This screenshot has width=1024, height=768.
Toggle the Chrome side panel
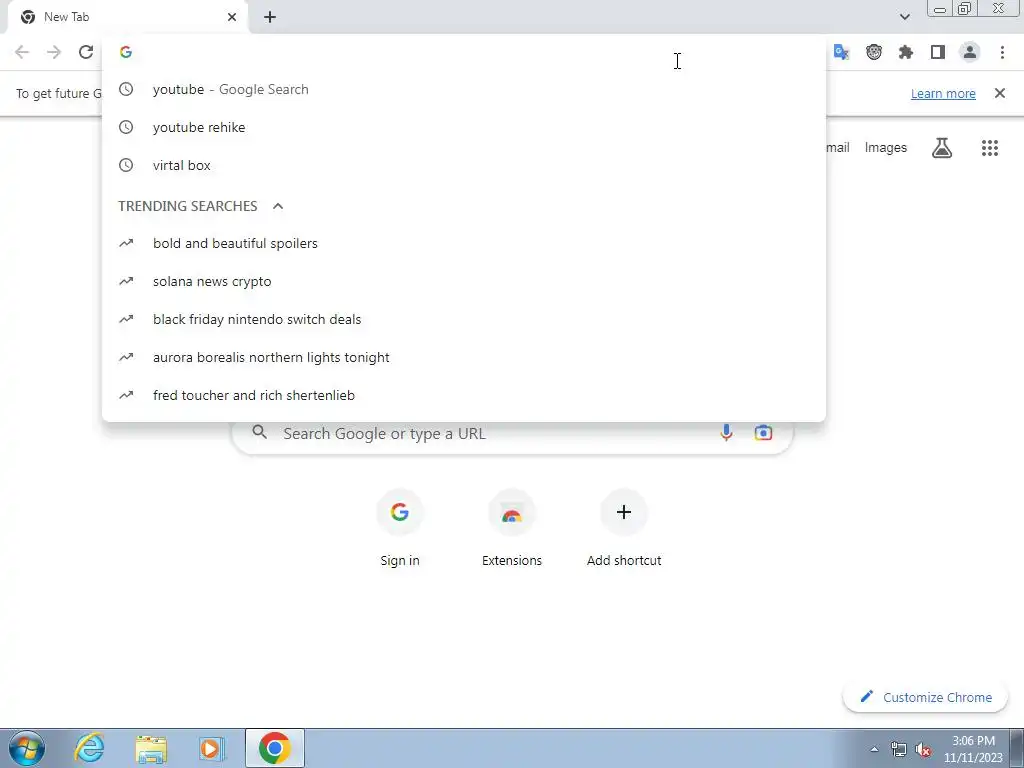coord(938,52)
